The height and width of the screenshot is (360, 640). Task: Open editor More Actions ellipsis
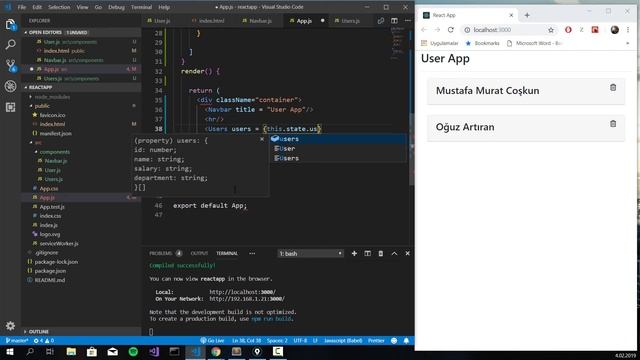click(408, 20)
